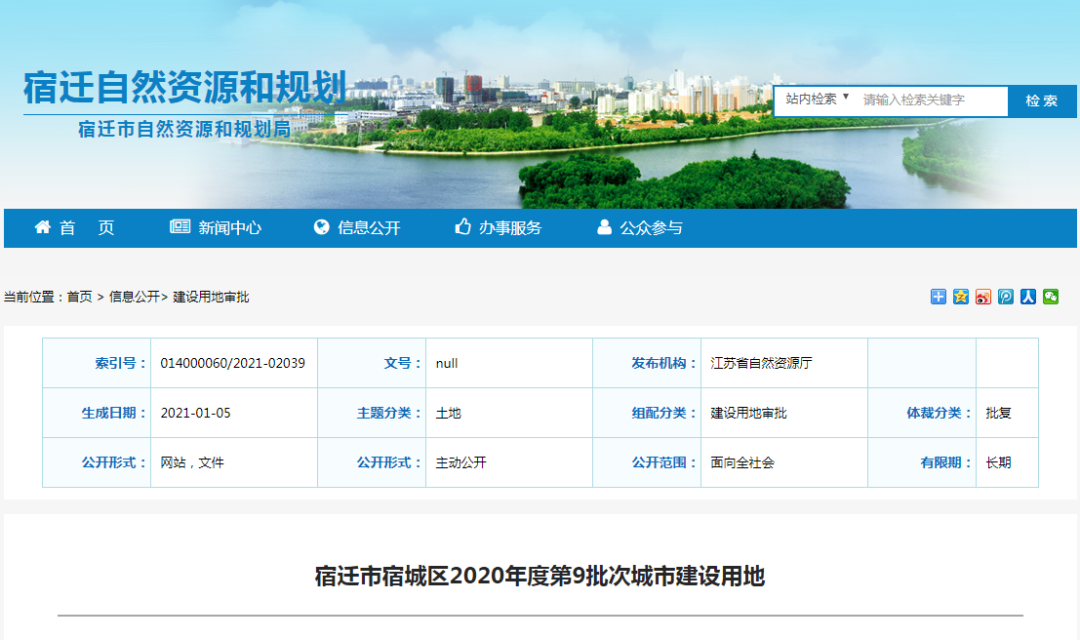Select the value 网站，文件
The height and width of the screenshot is (640, 1080).
(x=192, y=463)
